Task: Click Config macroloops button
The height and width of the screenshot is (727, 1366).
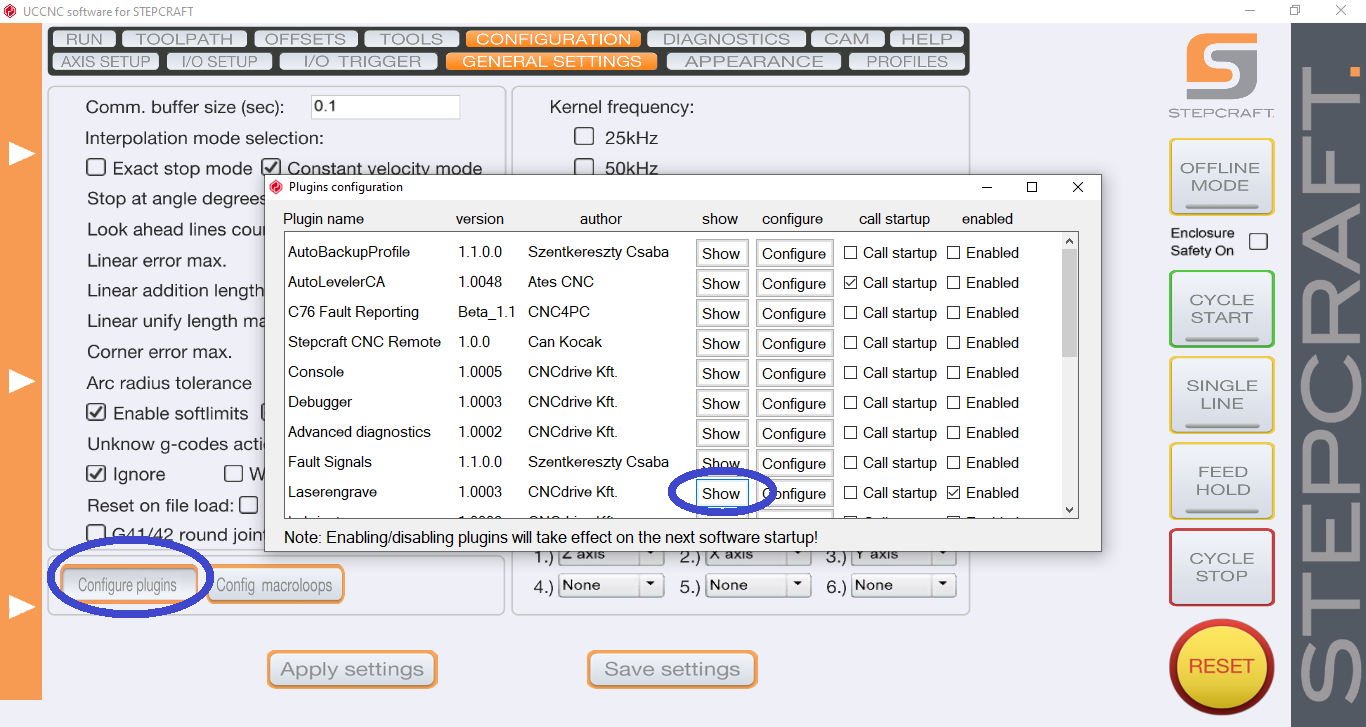Action: (x=275, y=585)
